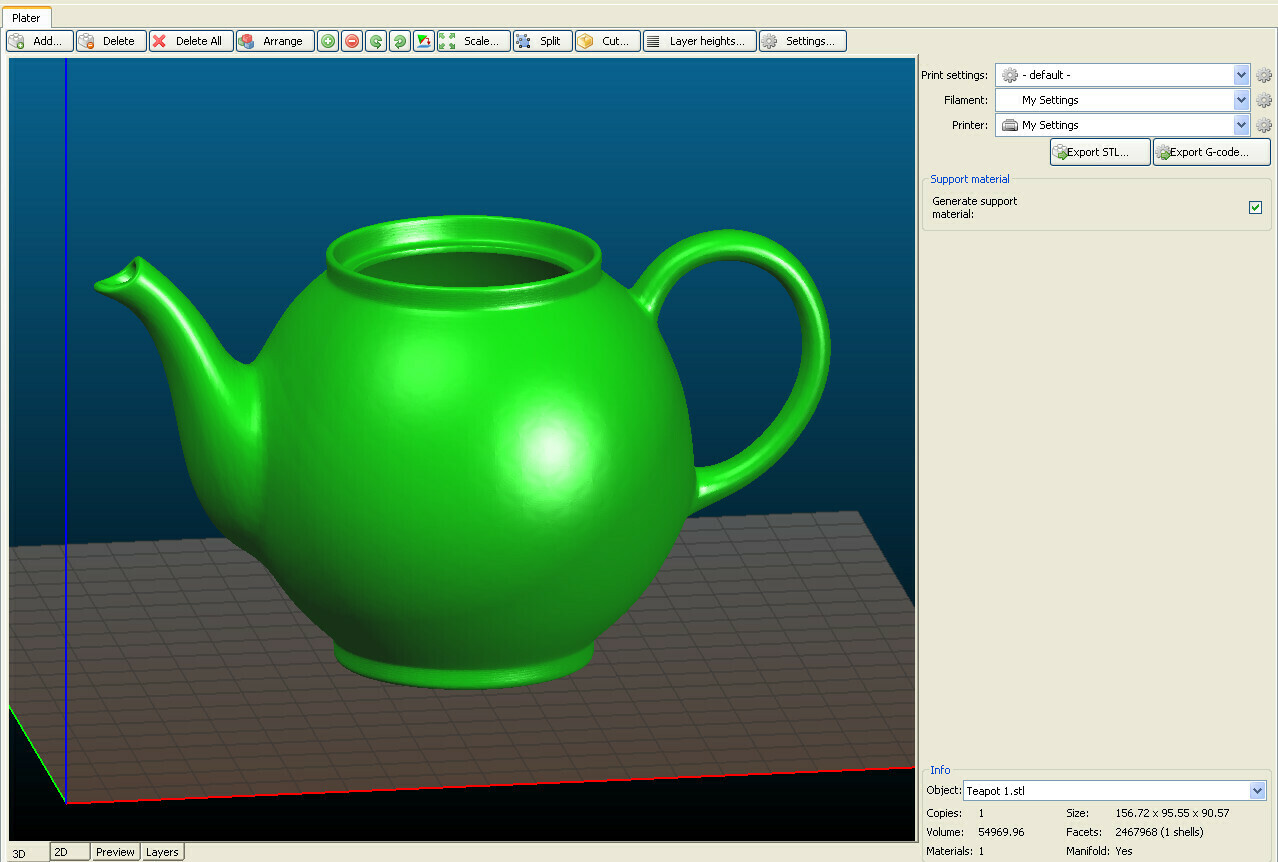This screenshot has width=1278, height=862.
Task: Rotate object 45 degrees counter-clockwise
Action: [375, 41]
